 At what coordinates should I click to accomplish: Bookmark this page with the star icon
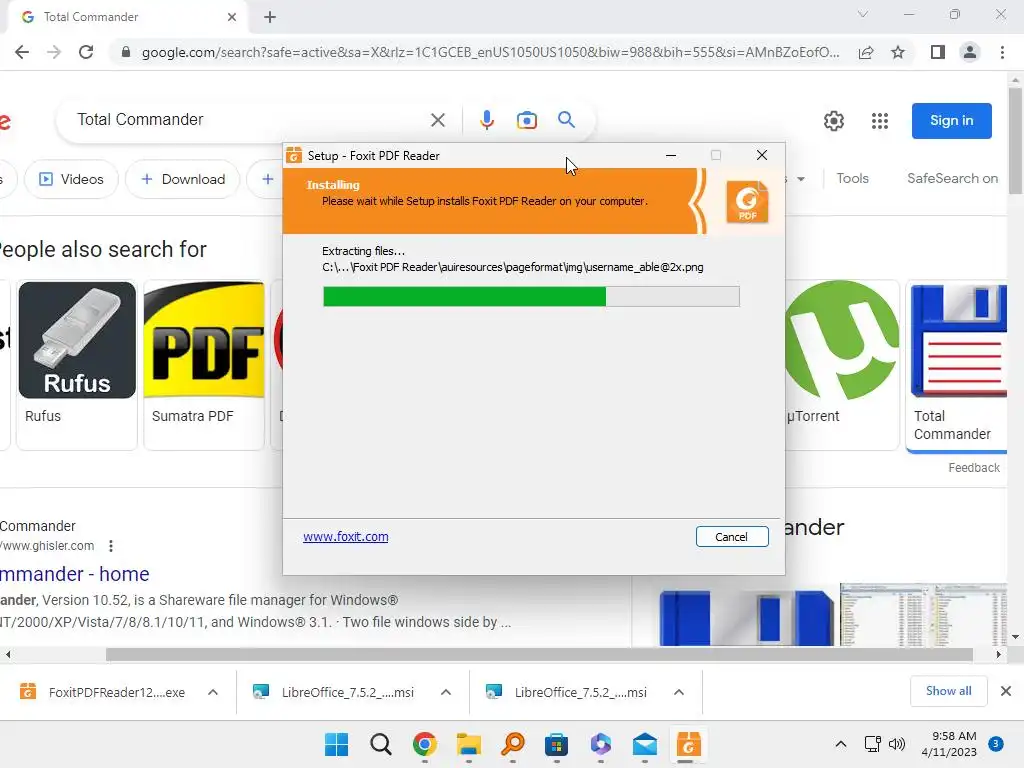click(898, 52)
